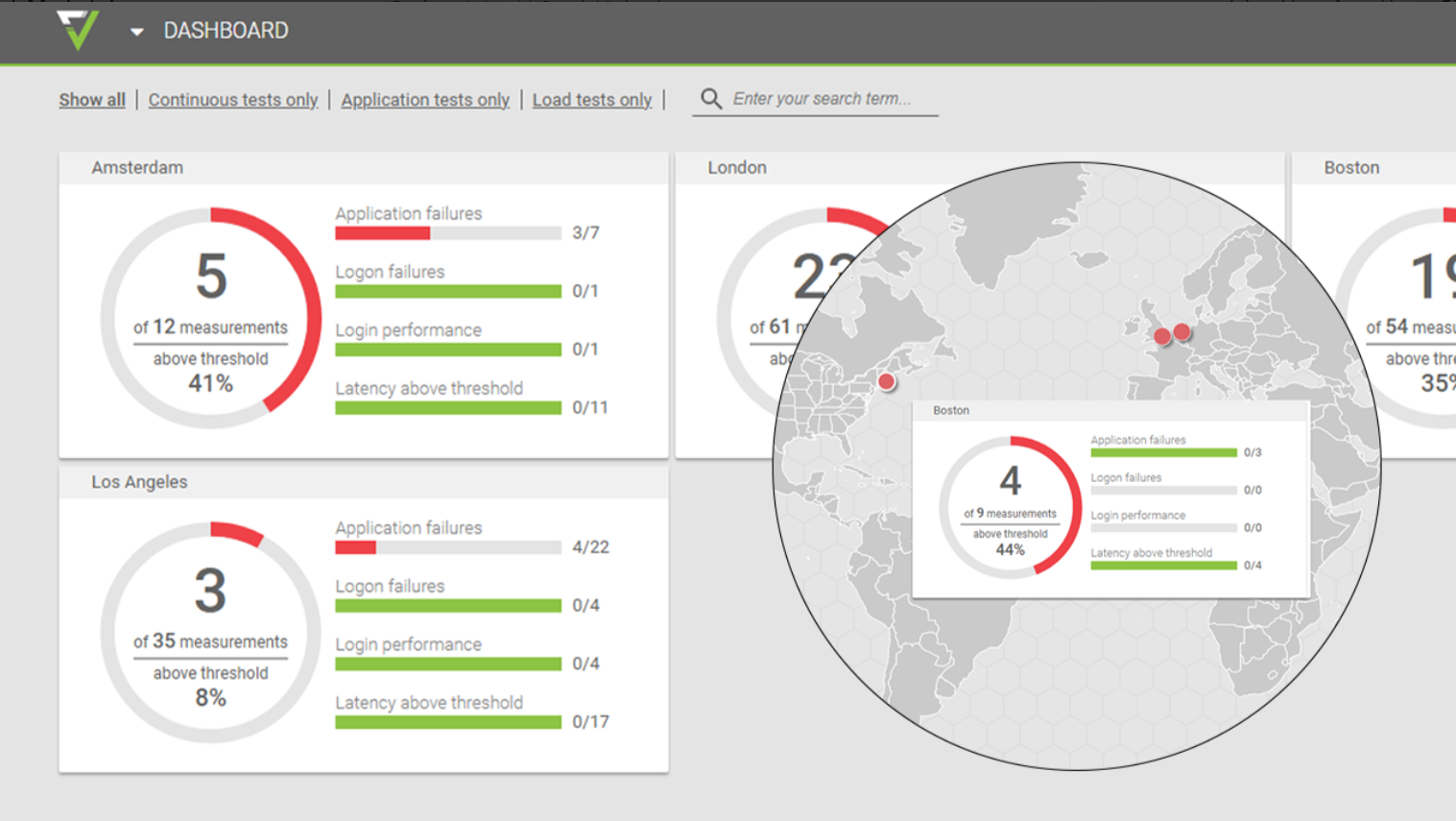This screenshot has width=1456, height=821.
Task: Filter by Application tests only
Action: pos(425,100)
